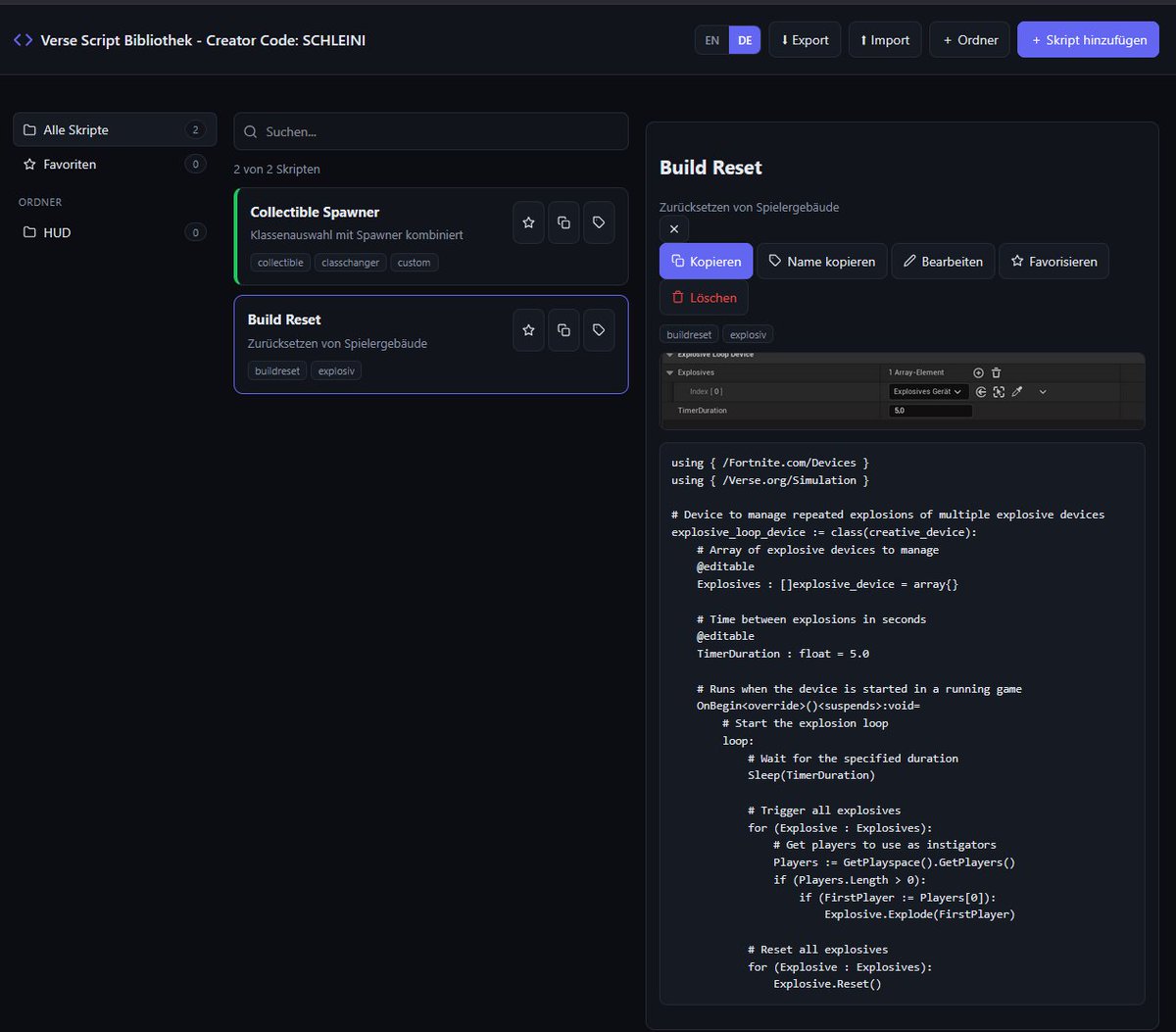Click buildreset tag on Build Reset card
This screenshot has height=1032, width=1176.
pos(277,370)
